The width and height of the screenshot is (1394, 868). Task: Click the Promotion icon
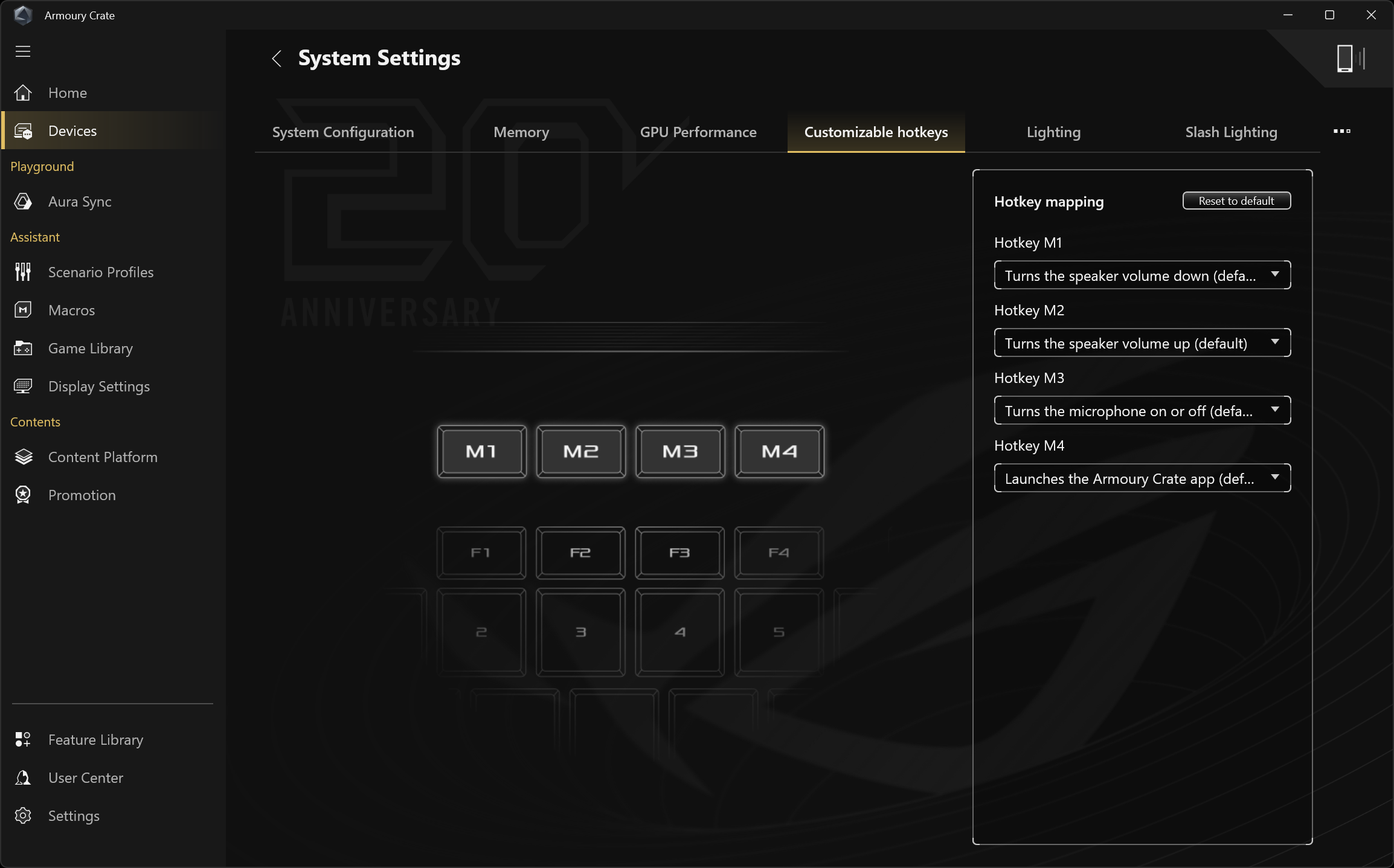23,495
